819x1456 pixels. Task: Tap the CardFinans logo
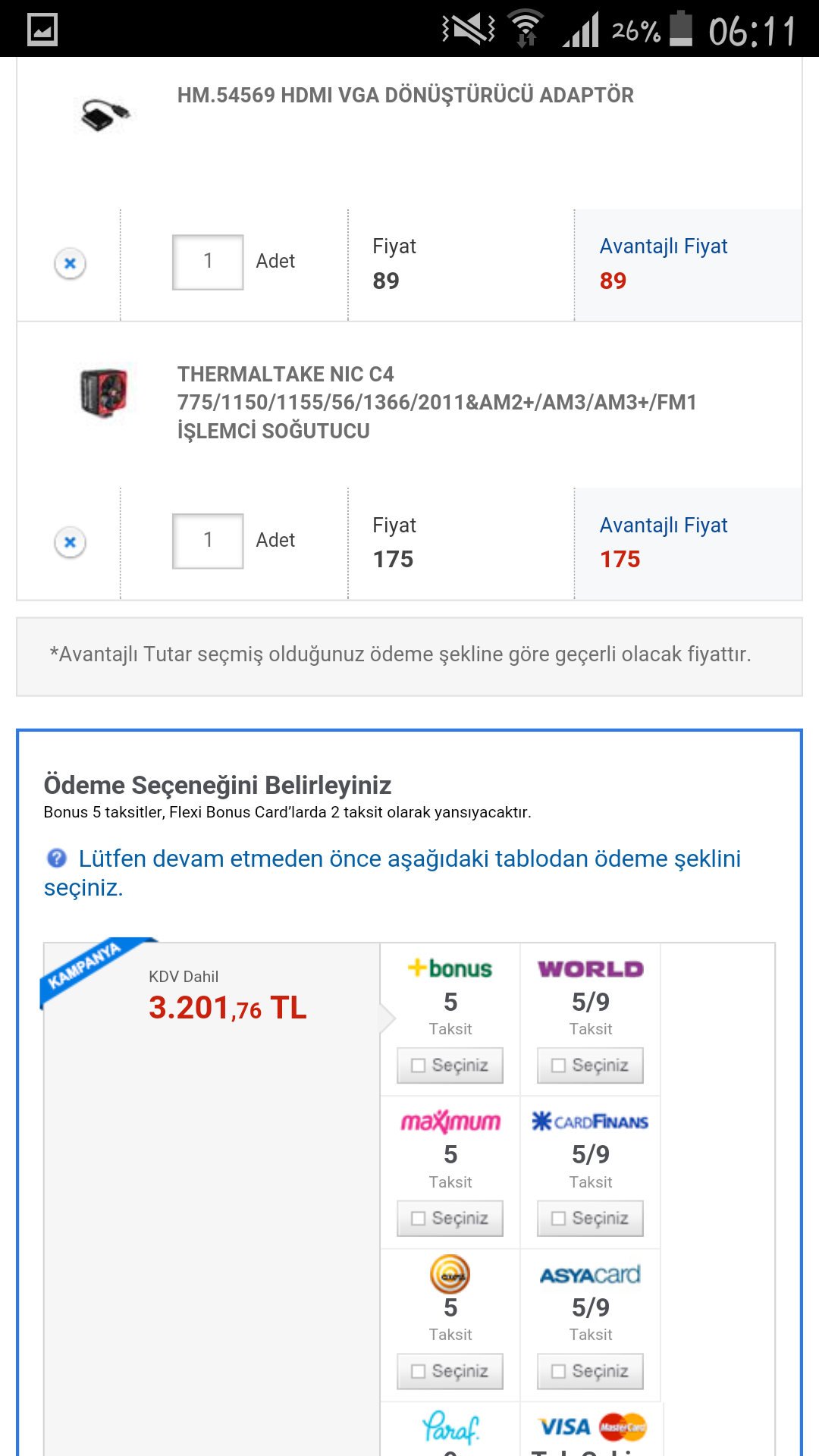pos(590,1122)
